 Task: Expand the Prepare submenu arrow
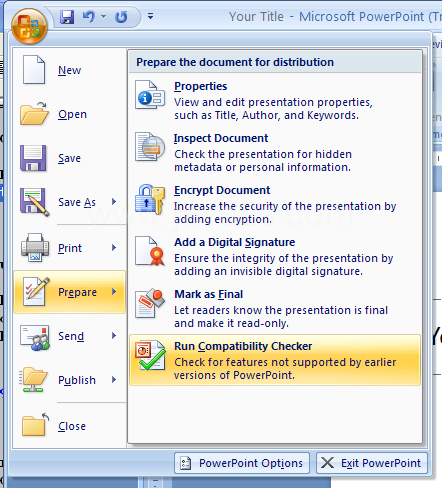114,292
